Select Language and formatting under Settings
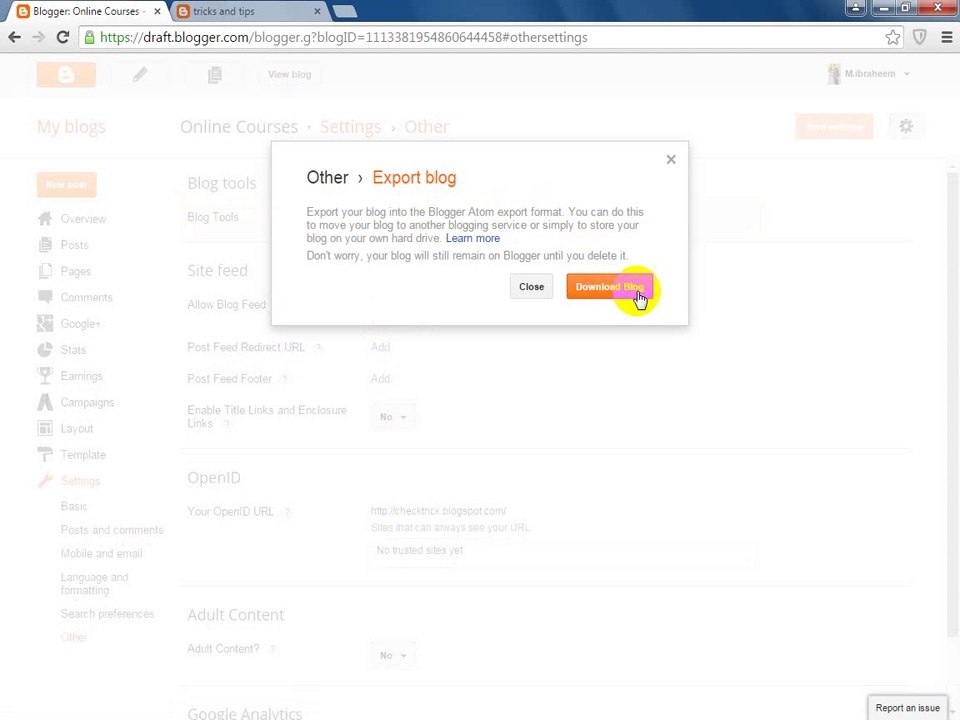Image resolution: width=960 pixels, height=720 pixels. tap(94, 584)
